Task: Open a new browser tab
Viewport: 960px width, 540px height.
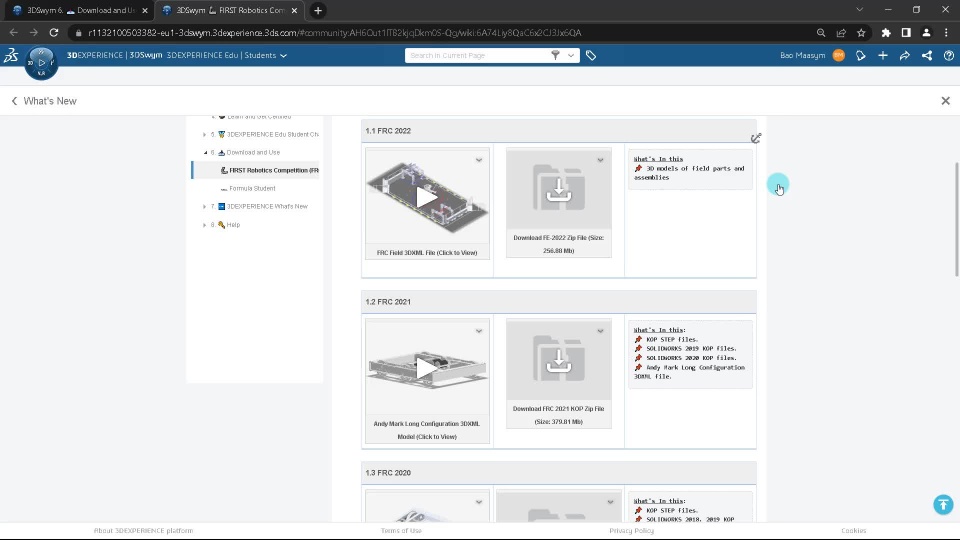Action: click(318, 10)
